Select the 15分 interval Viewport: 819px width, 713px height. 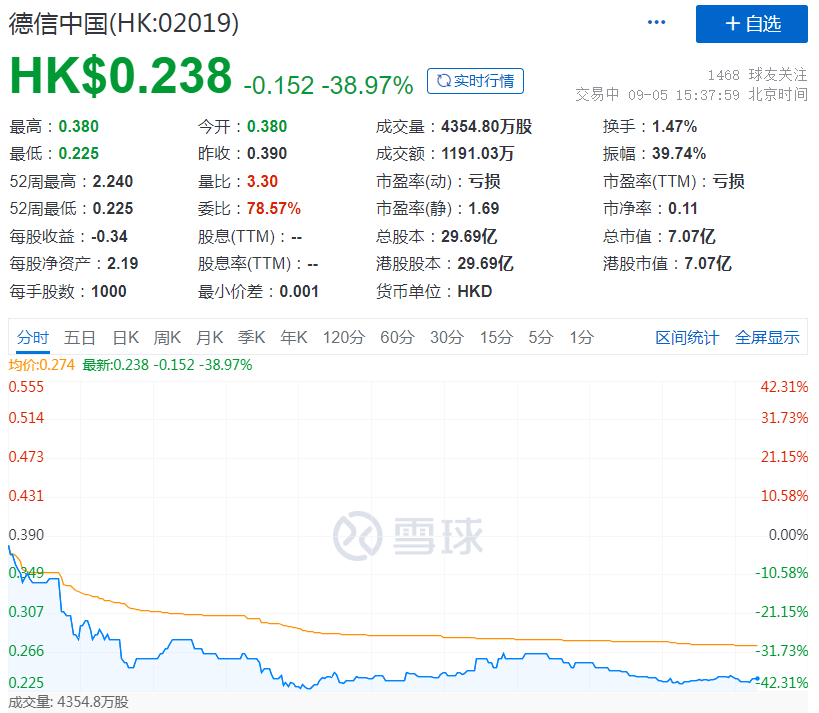(494, 338)
